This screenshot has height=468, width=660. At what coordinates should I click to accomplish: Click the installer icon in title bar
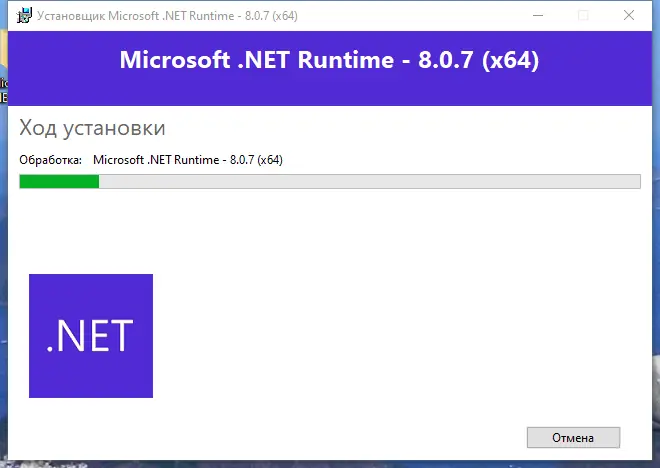(x=24, y=16)
